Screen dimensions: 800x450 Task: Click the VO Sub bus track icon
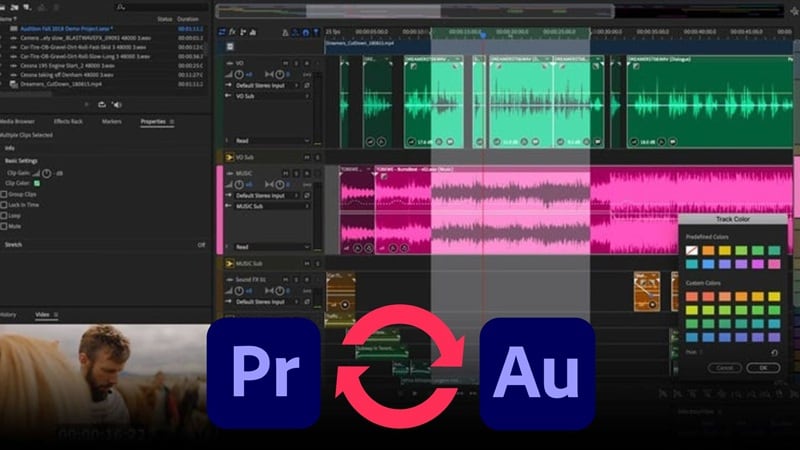coord(229,157)
